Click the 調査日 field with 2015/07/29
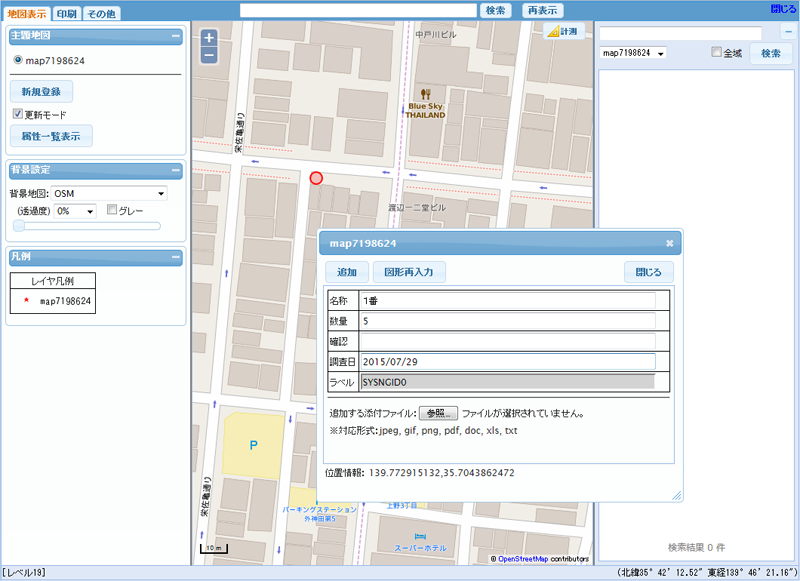This screenshot has width=800, height=581. coord(508,362)
